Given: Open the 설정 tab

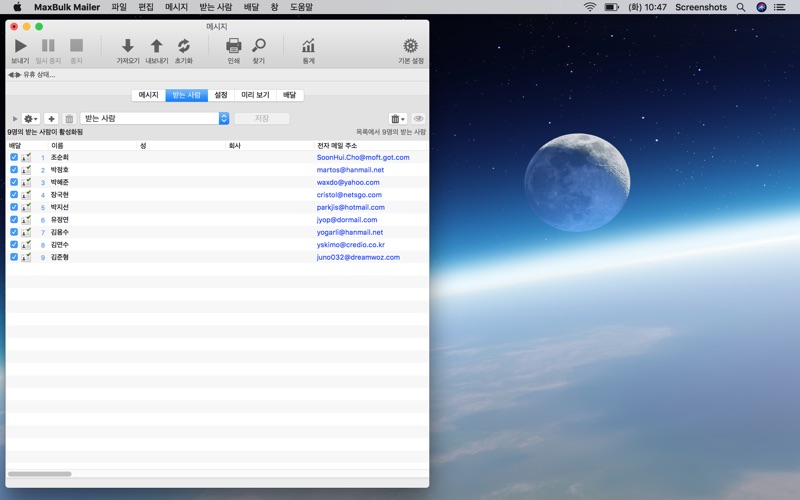Looking at the screenshot, I should pos(220,95).
